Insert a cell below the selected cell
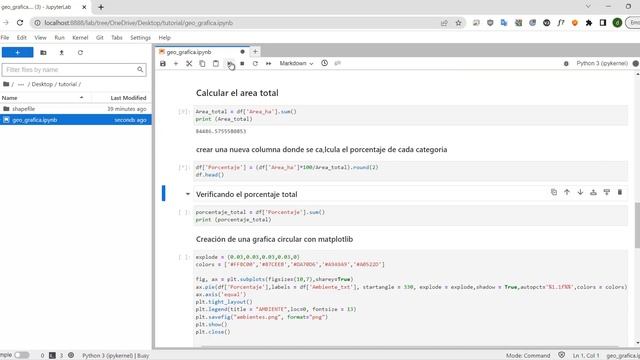Image resolution: width=640 pixels, height=360 pixels. [607, 192]
